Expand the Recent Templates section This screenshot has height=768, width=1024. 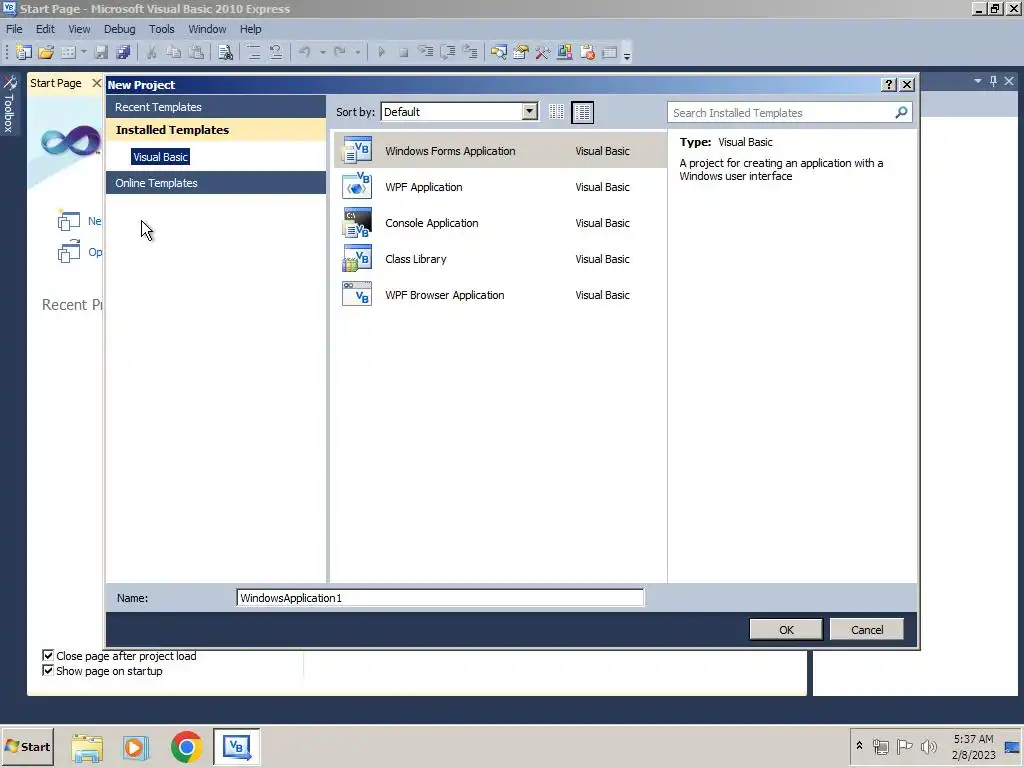click(x=216, y=107)
